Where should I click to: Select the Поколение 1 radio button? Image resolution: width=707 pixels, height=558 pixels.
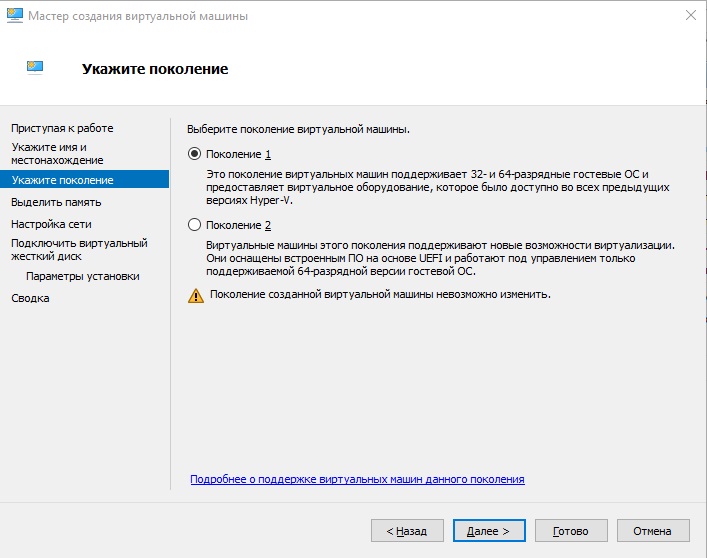[x=194, y=154]
